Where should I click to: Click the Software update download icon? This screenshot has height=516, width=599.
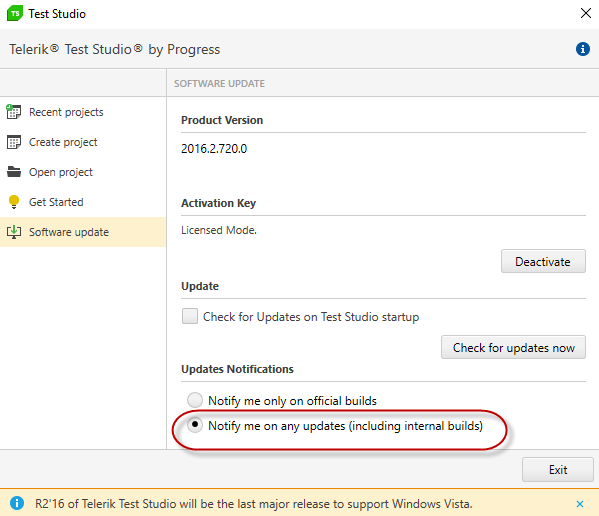tap(14, 232)
